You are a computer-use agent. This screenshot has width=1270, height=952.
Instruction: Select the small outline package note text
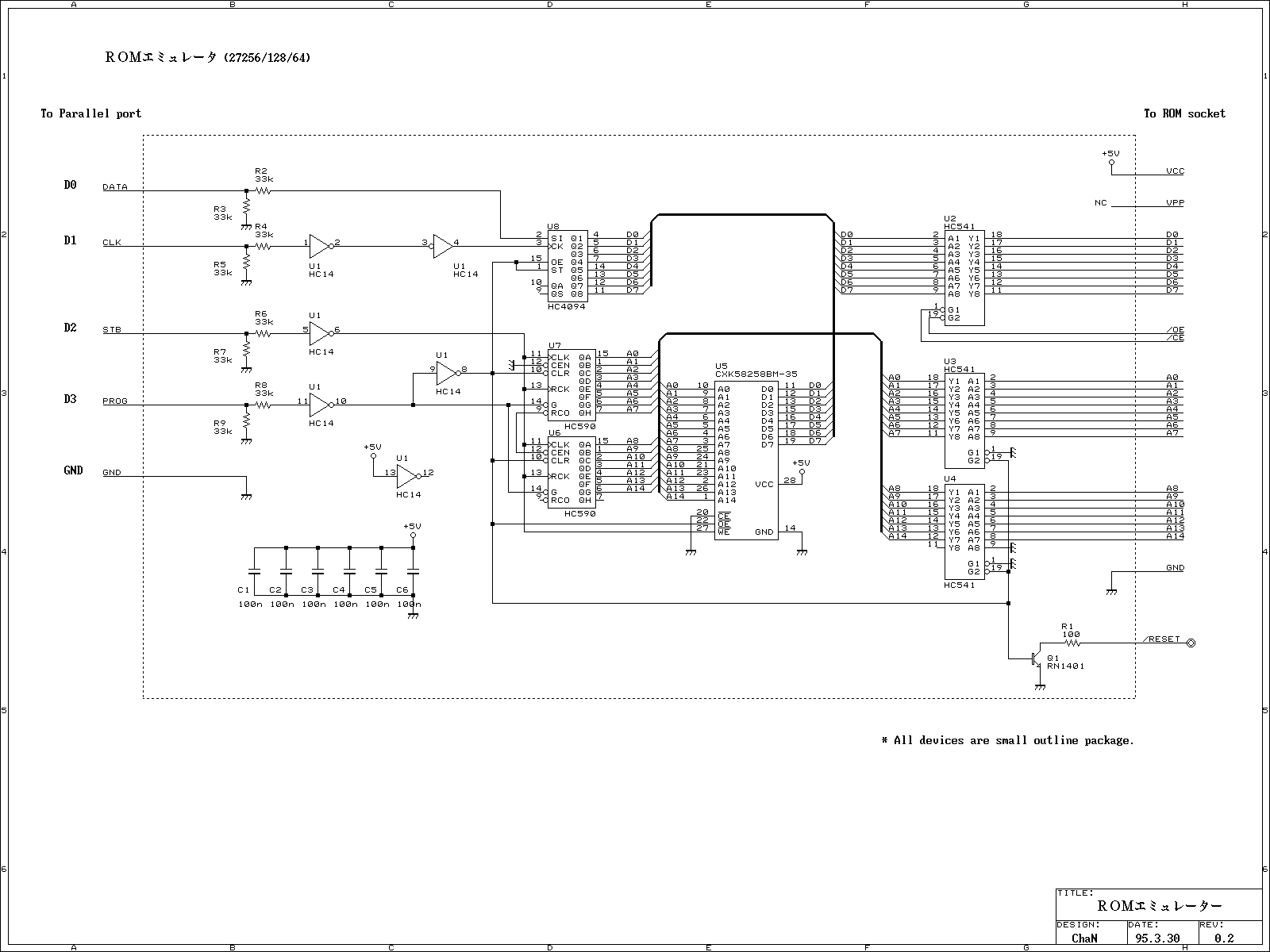coord(1007,741)
